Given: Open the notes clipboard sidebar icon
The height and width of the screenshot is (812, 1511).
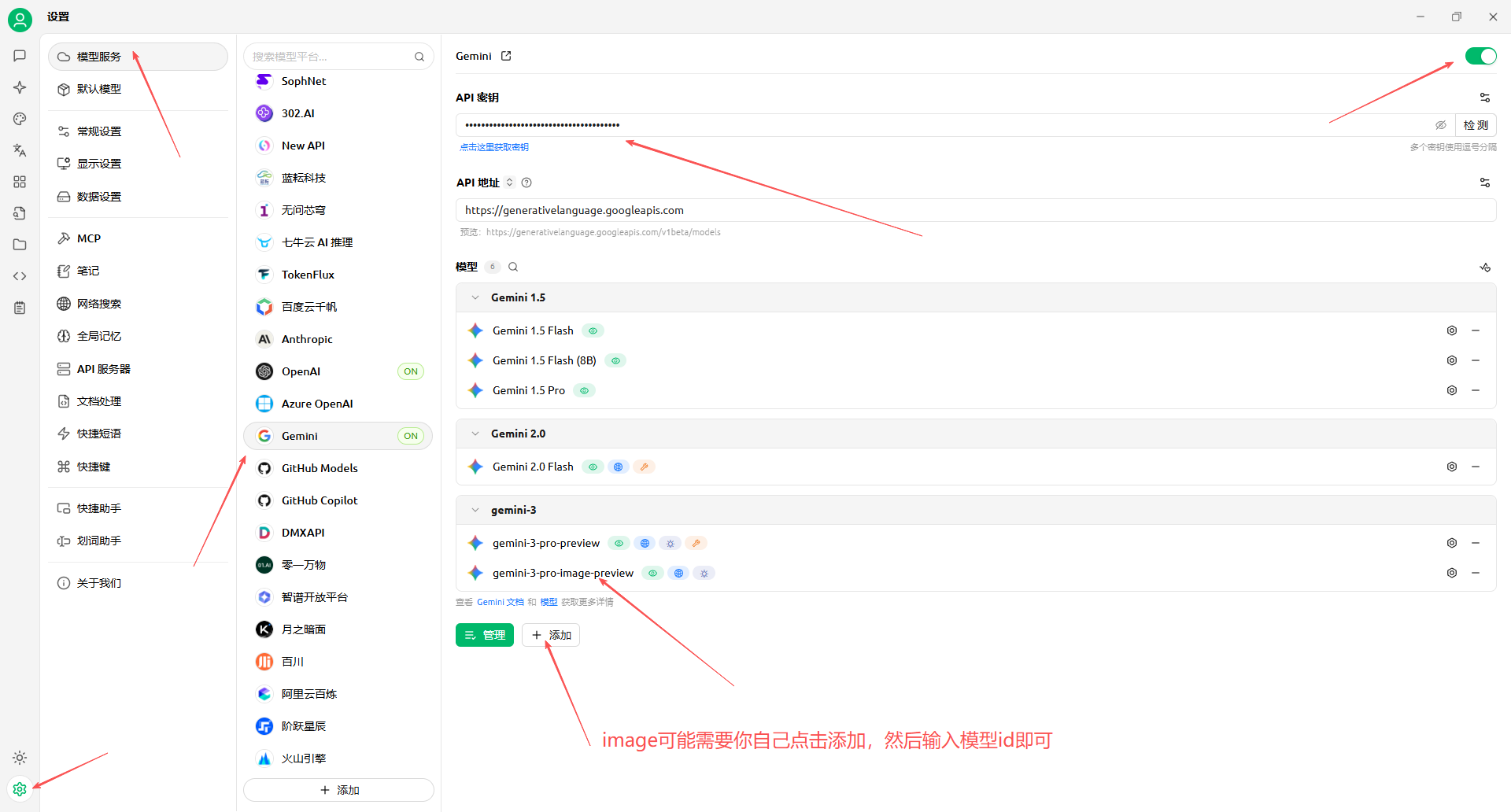Looking at the screenshot, I should coord(20,308).
